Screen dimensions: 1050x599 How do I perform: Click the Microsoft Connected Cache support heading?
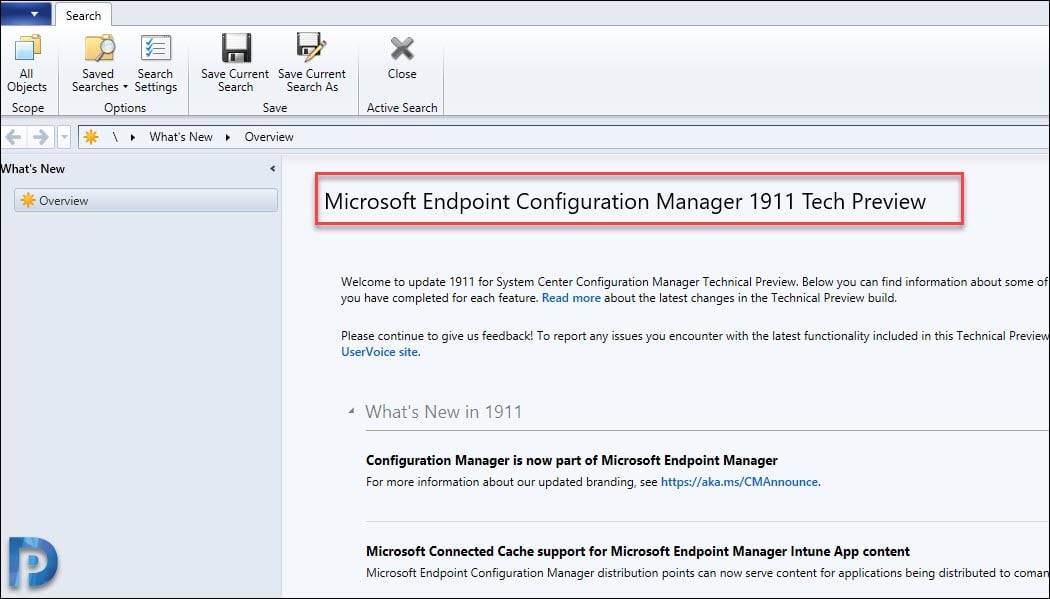(638, 551)
